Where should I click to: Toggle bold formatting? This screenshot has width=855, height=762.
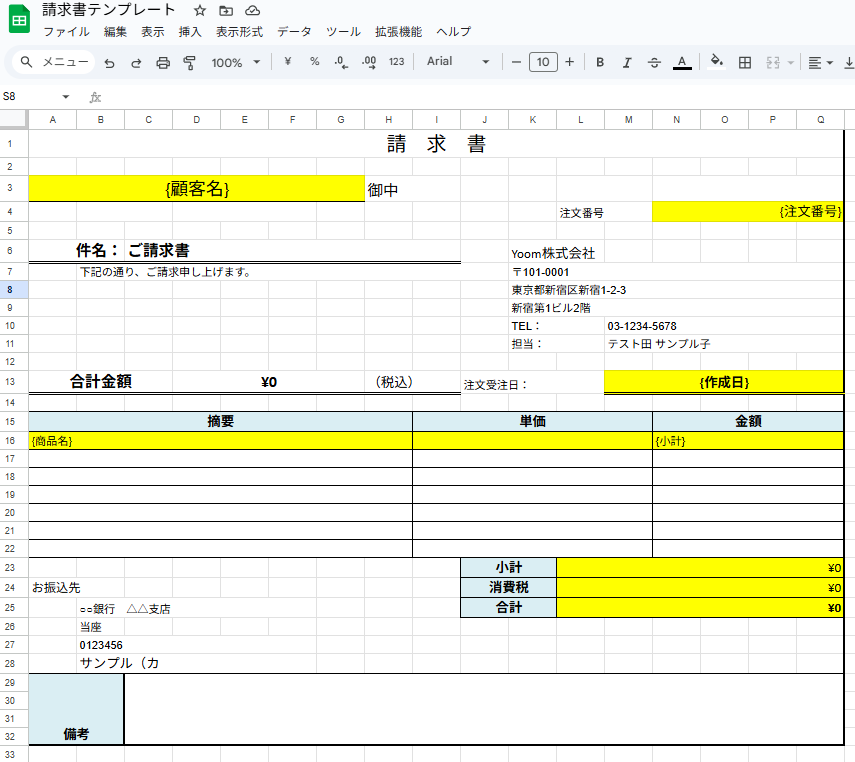pos(600,62)
